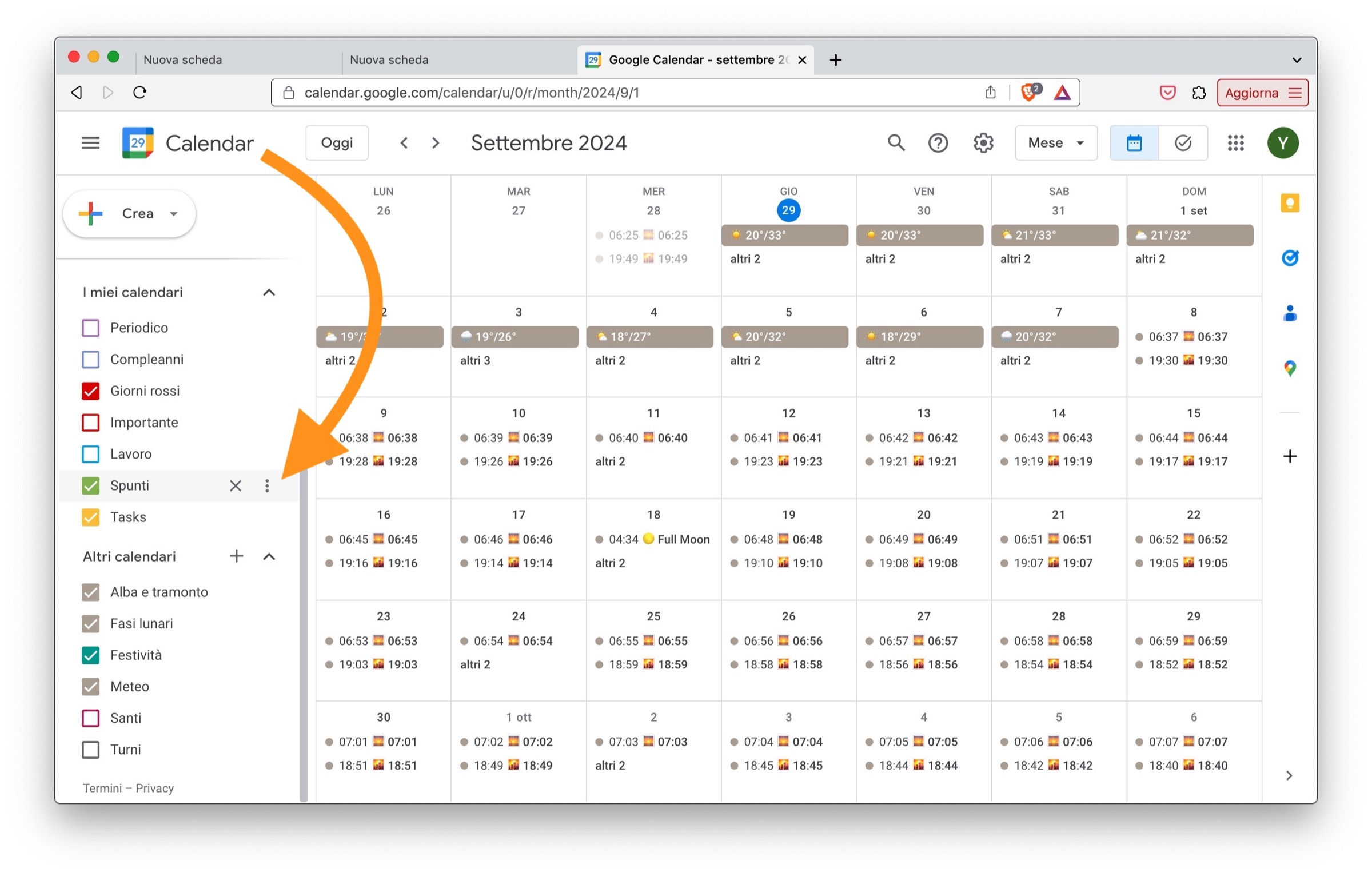The width and height of the screenshot is (1372, 876).
Task: Click the search magnifier icon
Action: coord(895,142)
